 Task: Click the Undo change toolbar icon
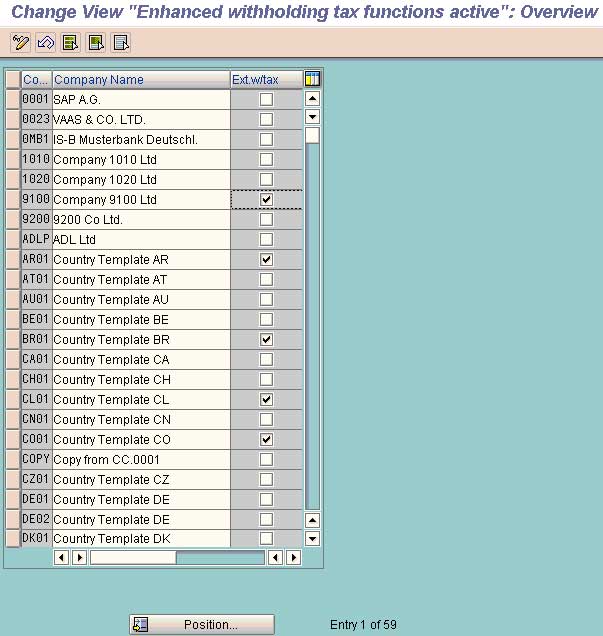tap(45, 43)
